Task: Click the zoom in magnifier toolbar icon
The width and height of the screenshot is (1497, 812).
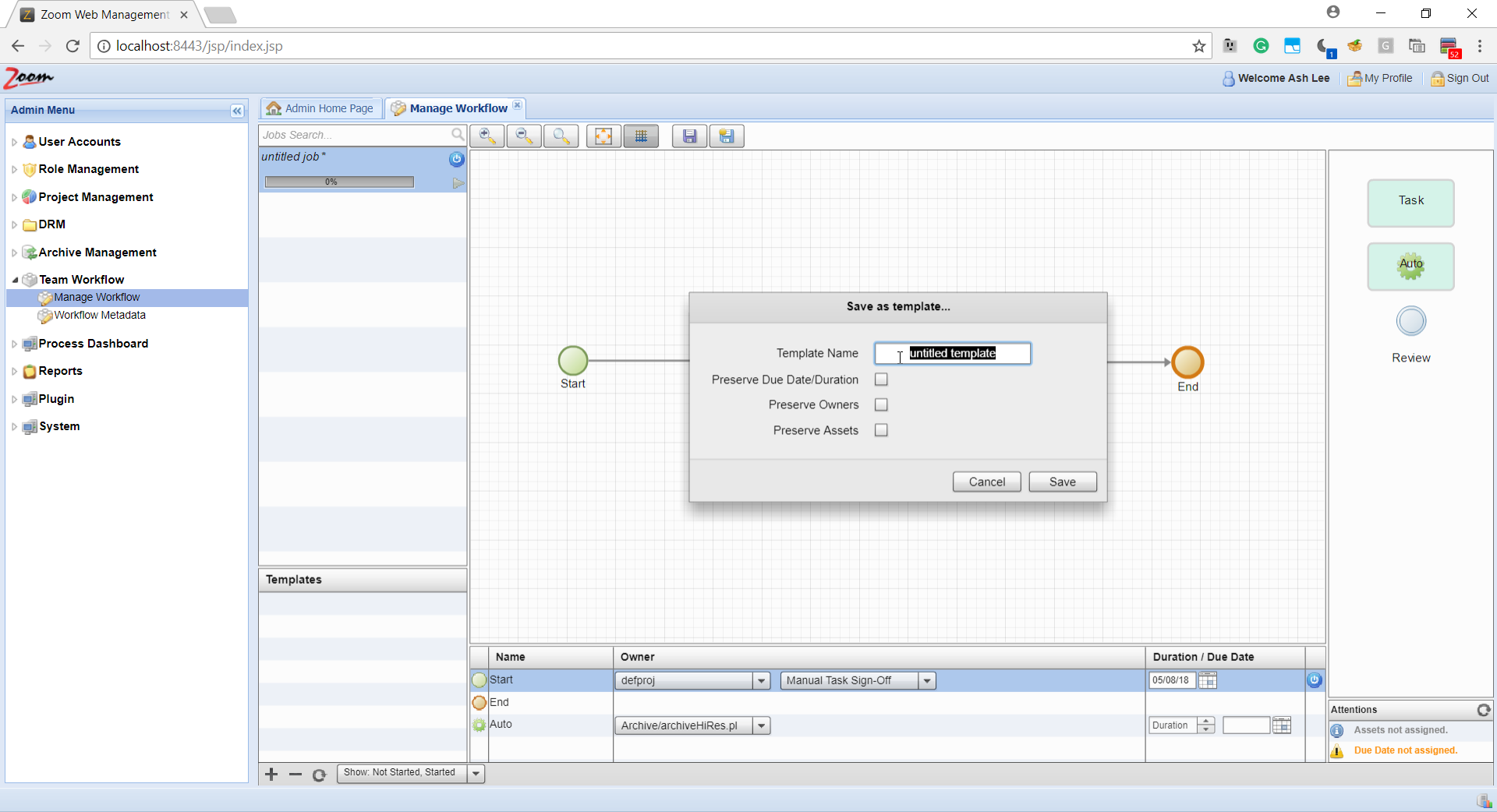Action: point(487,136)
